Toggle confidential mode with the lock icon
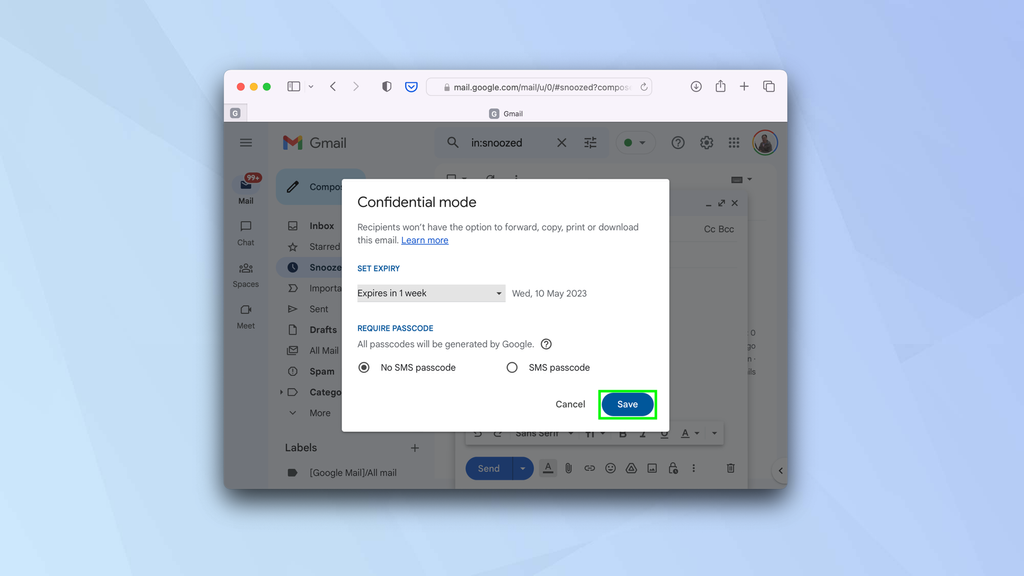 pyautogui.click(x=672, y=468)
